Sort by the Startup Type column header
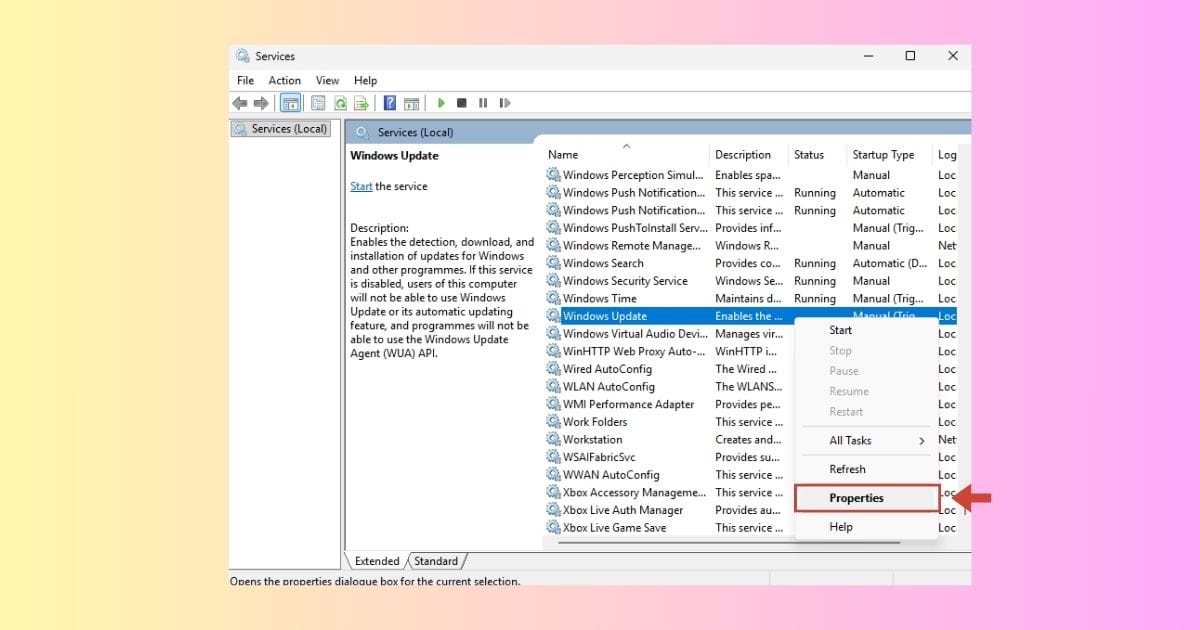The image size is (1200, 630). pyautogui.click(x=890, y=155)
